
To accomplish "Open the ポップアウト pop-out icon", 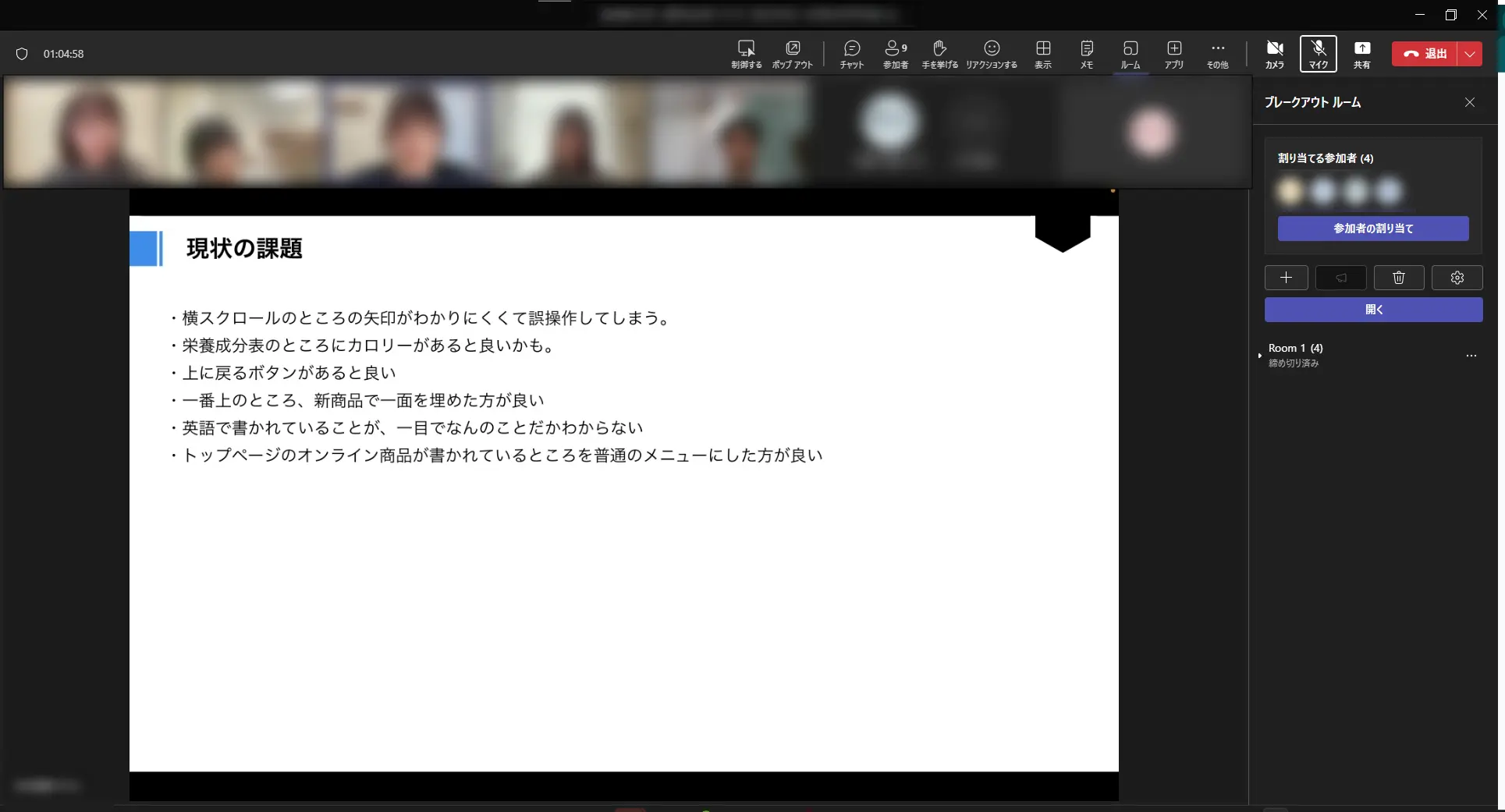I will pyautogui.click(x=793, y=54).
